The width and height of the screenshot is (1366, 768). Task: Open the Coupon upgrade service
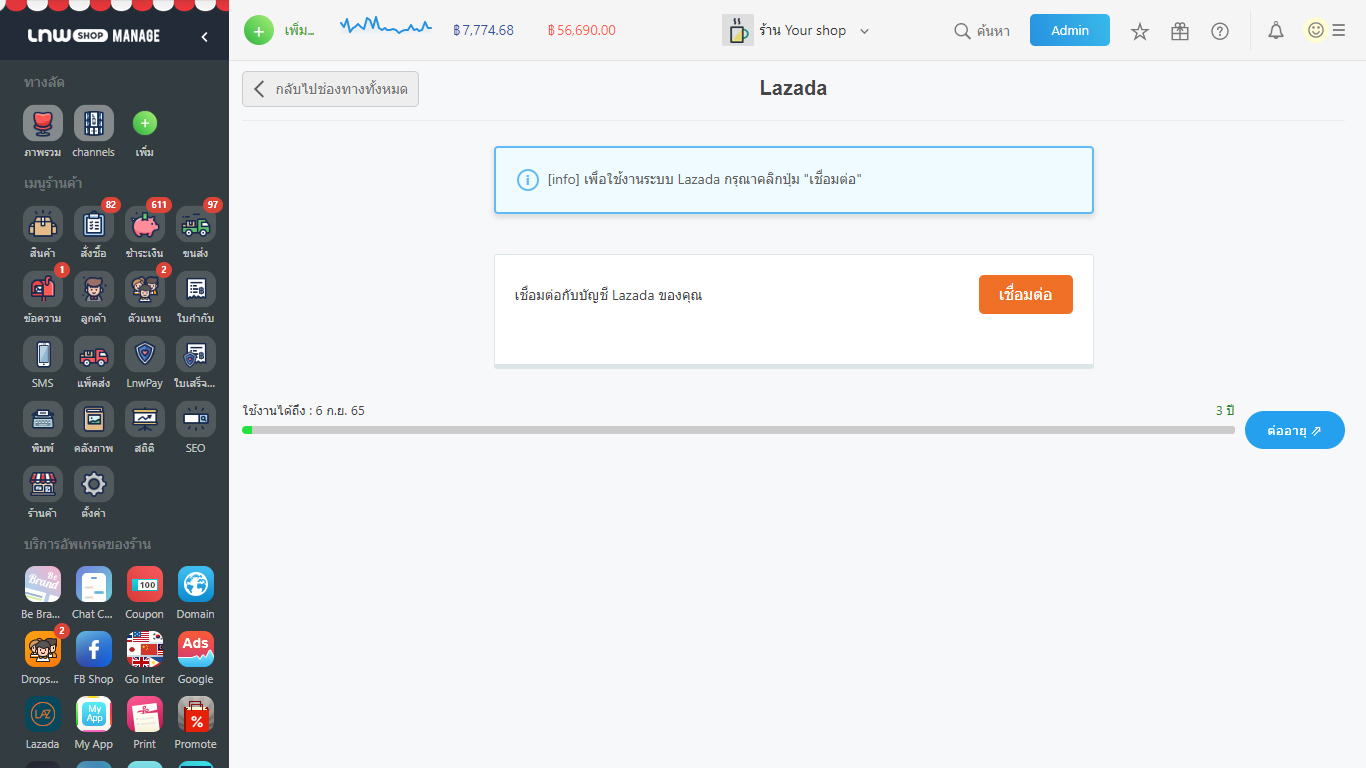pos(145,584)
